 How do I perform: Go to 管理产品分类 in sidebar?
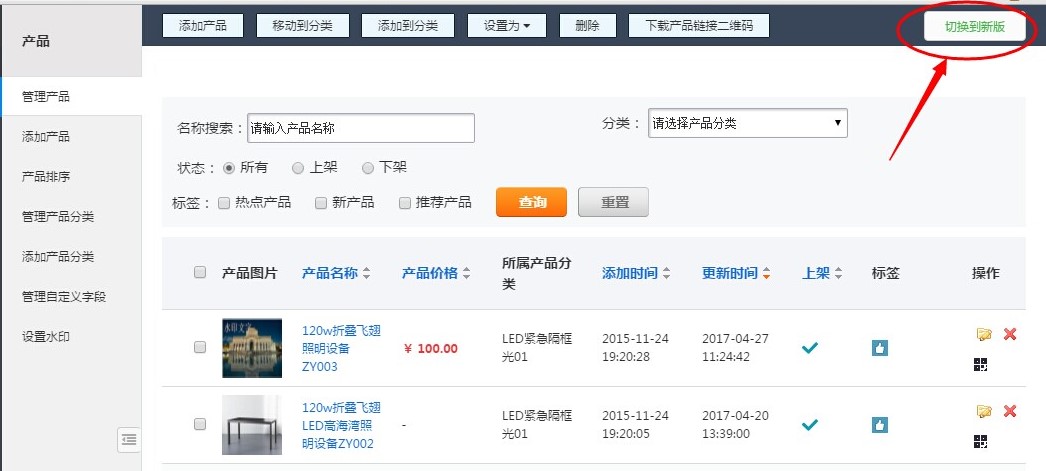click(x=58, y=216)
